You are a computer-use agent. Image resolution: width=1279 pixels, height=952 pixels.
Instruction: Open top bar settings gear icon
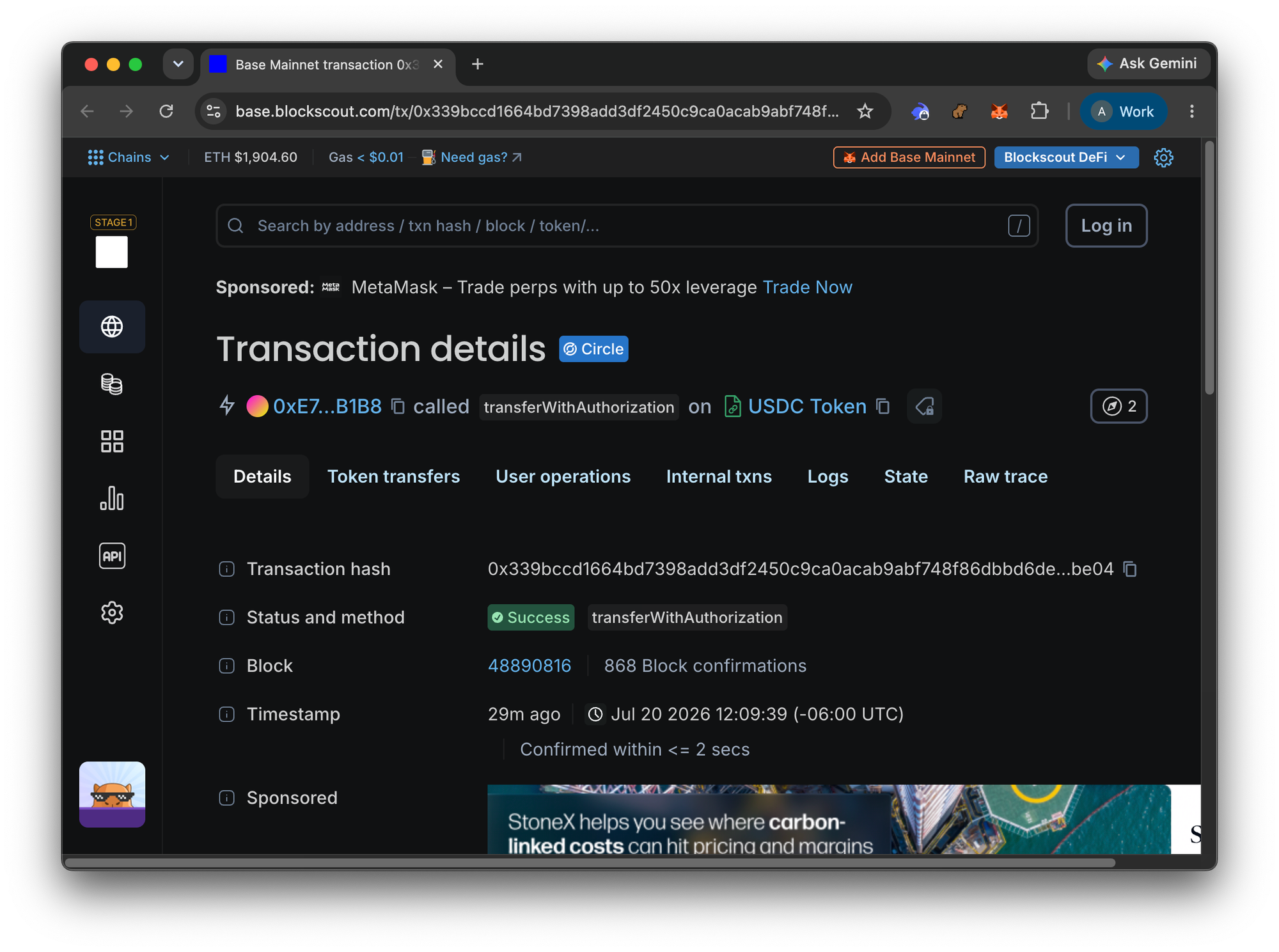point(1163,157)
